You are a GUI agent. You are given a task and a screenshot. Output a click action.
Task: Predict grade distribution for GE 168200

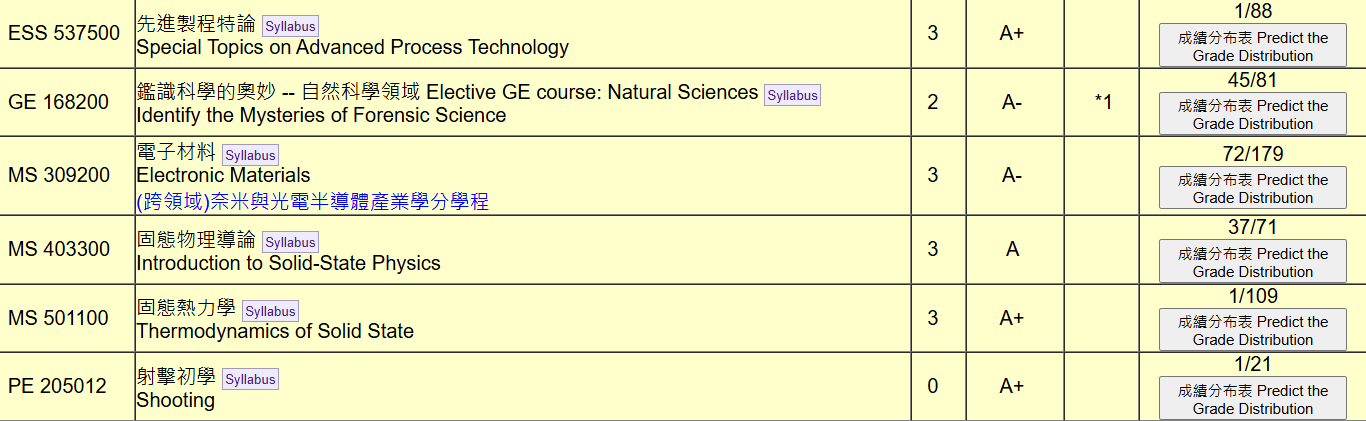[1252, 115]
